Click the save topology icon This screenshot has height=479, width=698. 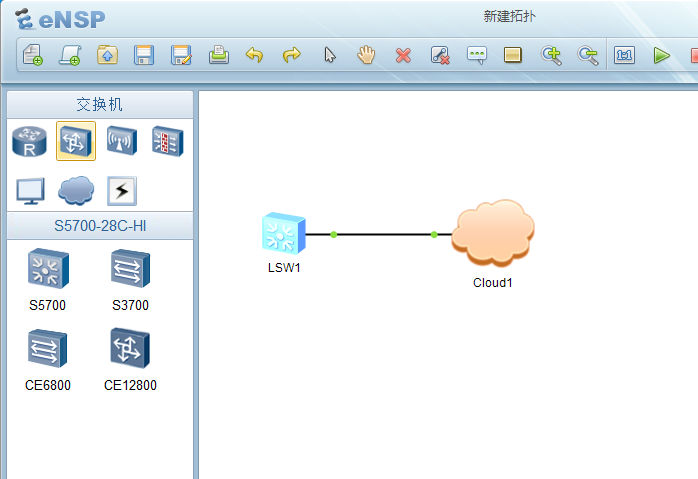click(x=144, y=55)
